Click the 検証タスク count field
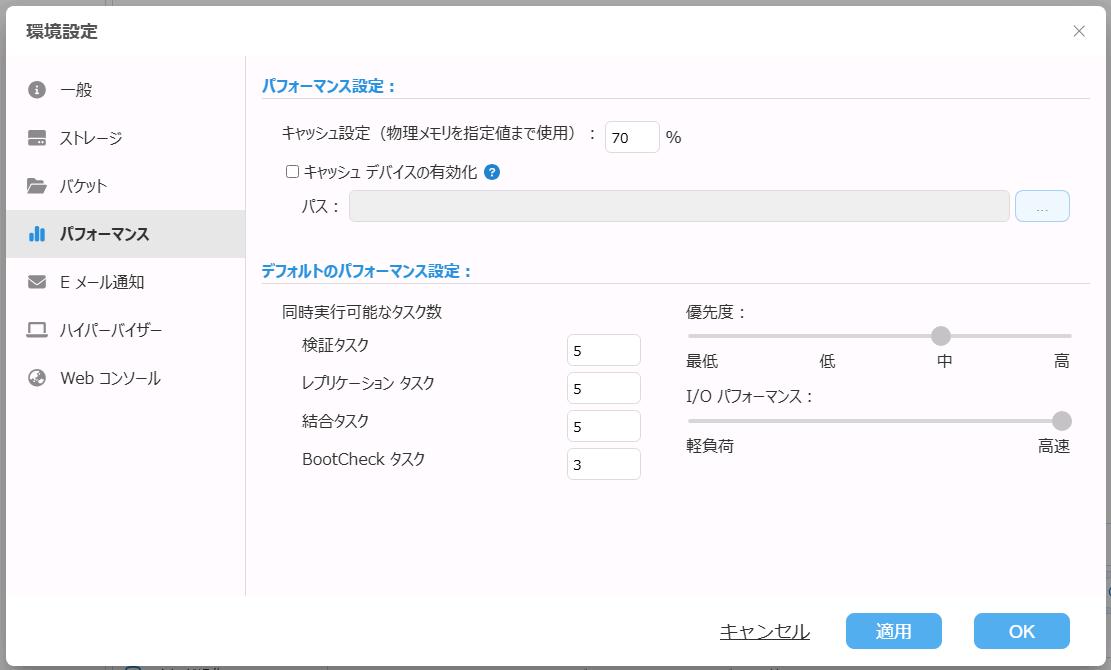 [603, 350]
